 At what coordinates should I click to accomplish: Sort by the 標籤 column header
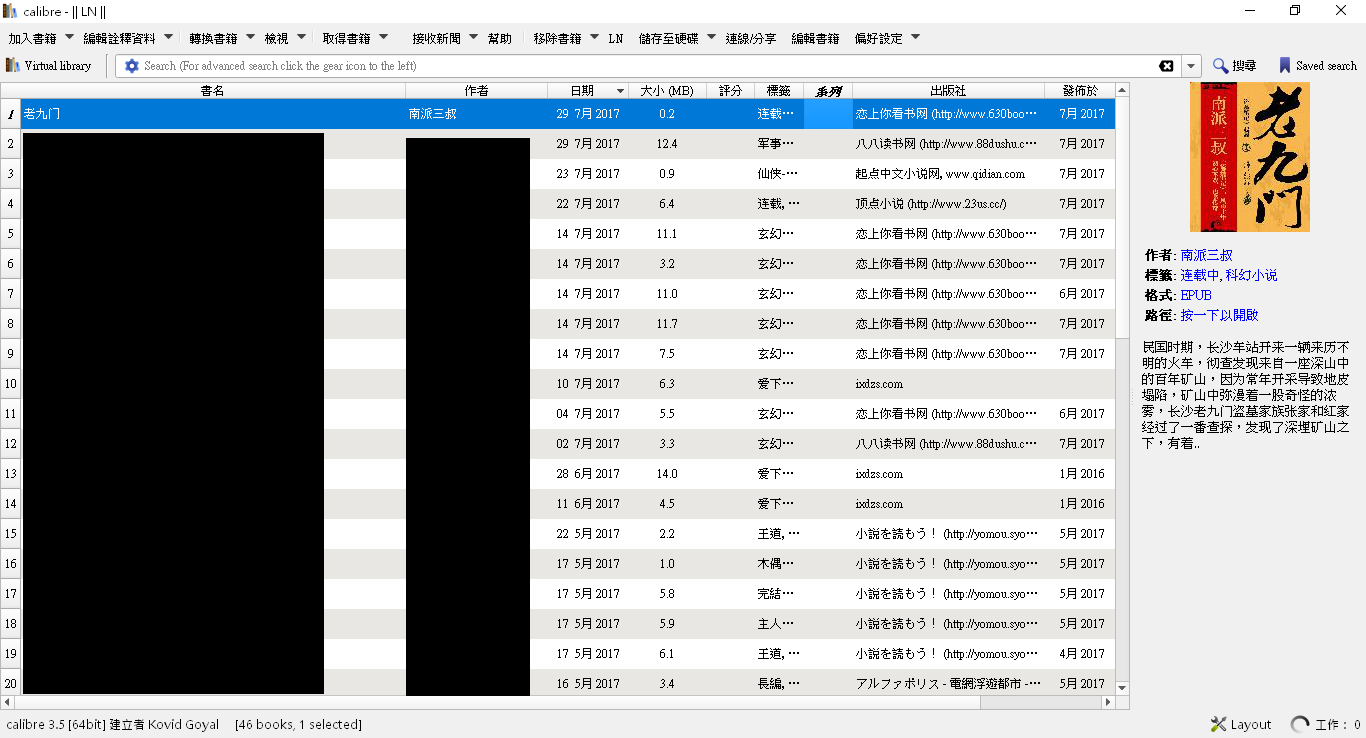[779, 91]
